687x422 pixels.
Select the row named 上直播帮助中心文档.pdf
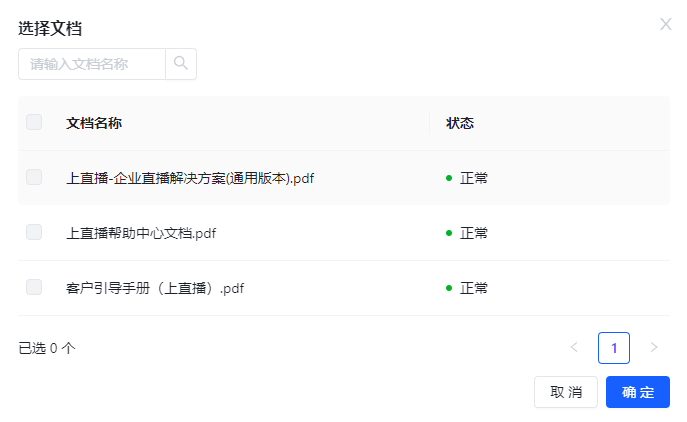click(344, 233)
